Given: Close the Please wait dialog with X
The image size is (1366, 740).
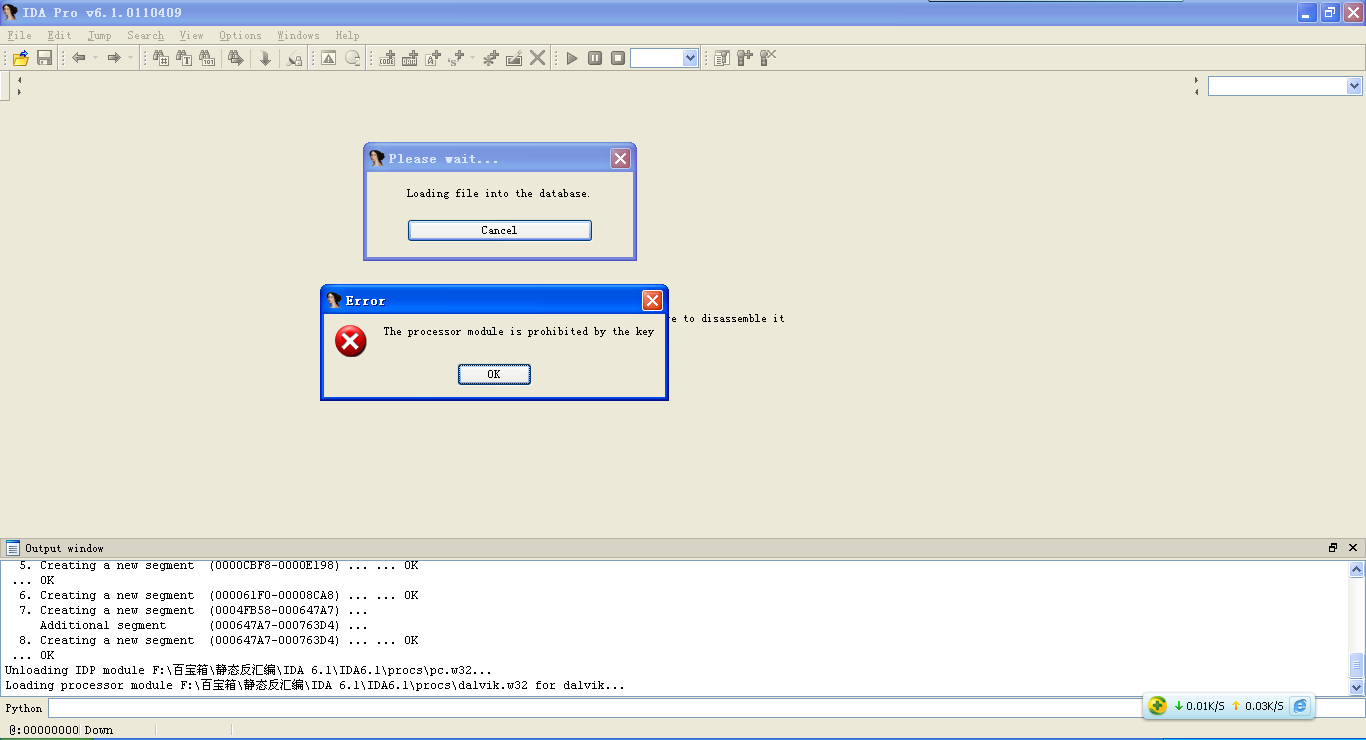Looking at the screenshot, I should 620,158.
